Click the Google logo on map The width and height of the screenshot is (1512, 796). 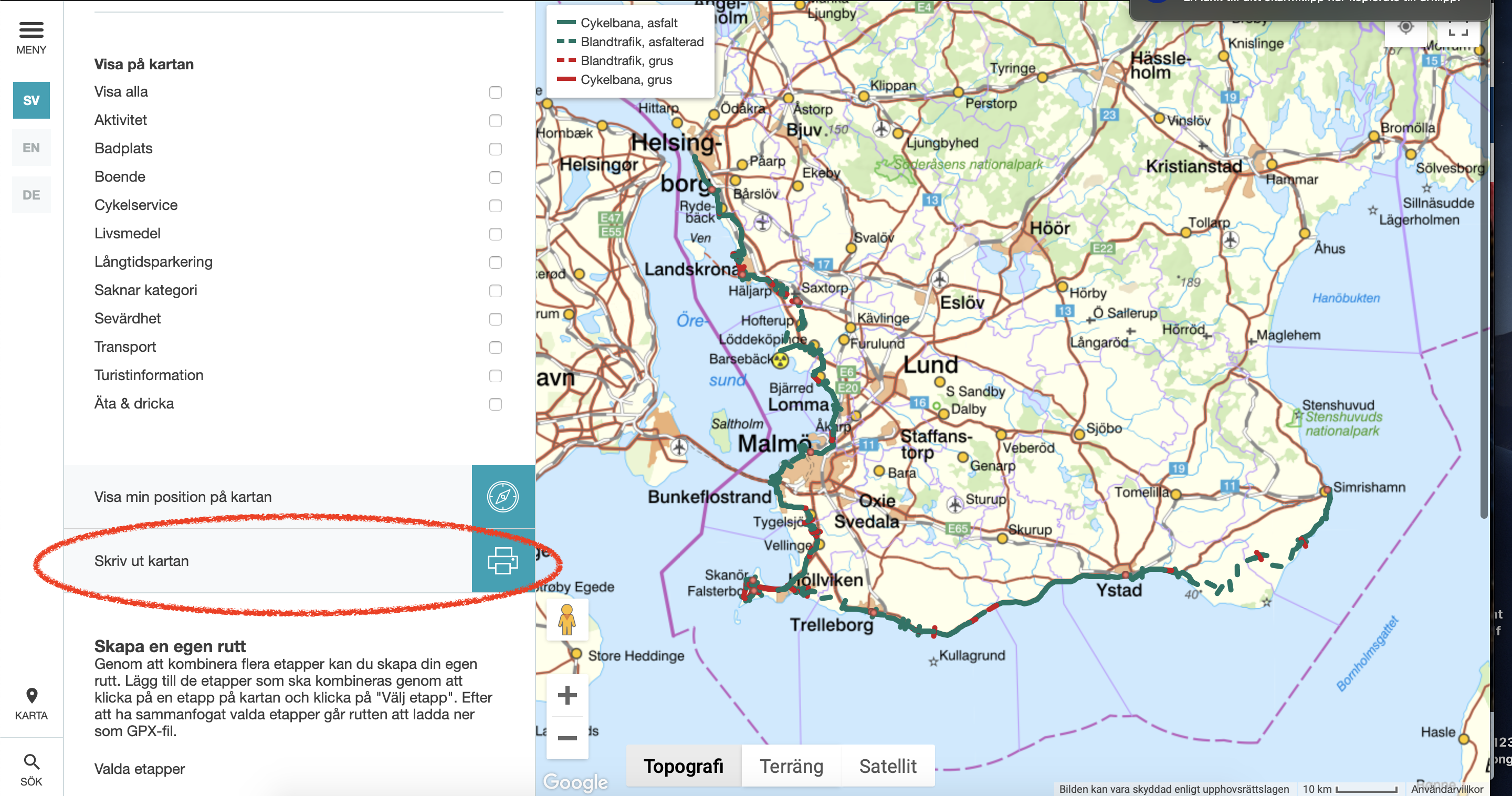(575, 781)
